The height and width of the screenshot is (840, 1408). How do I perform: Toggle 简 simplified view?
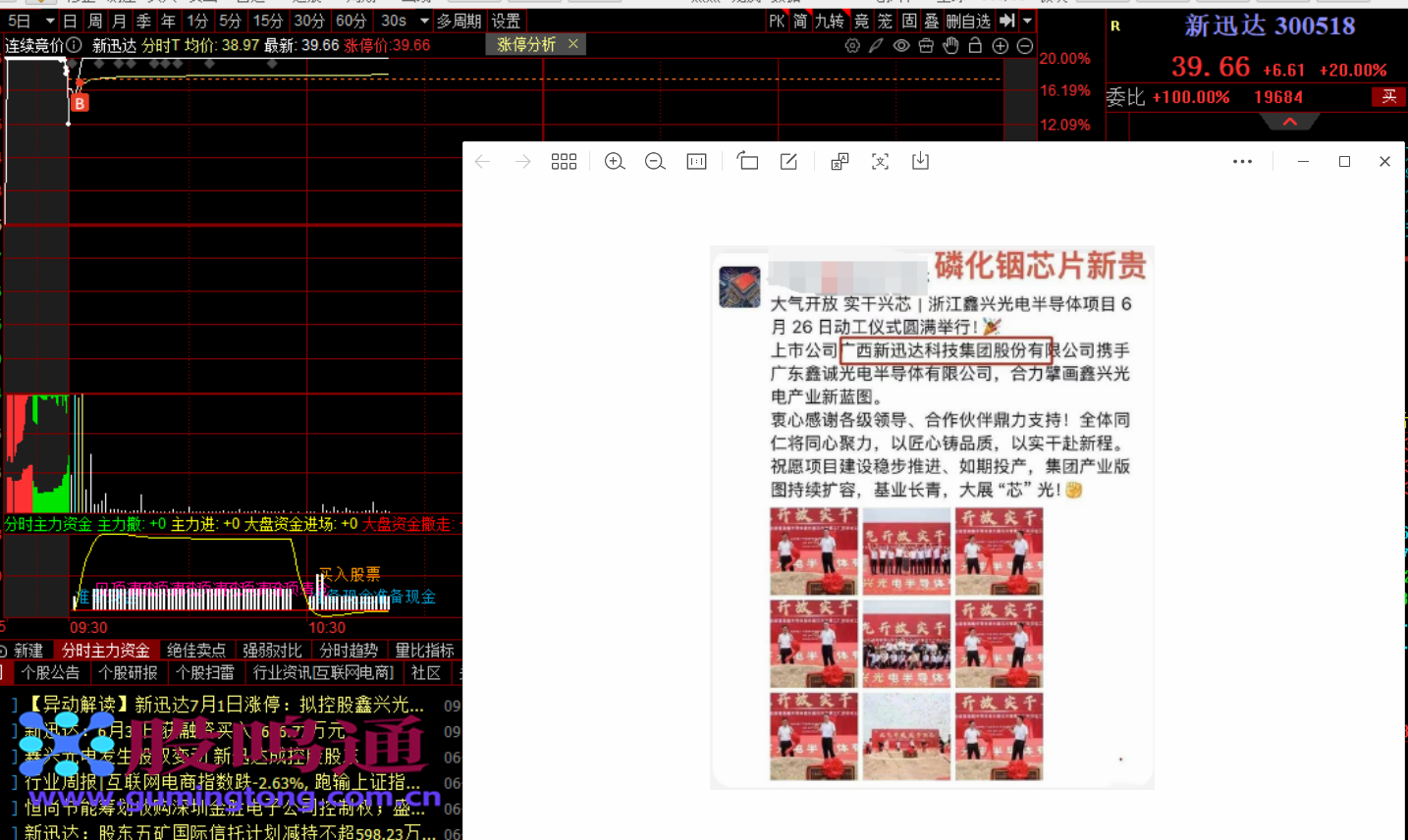(800, 21)
